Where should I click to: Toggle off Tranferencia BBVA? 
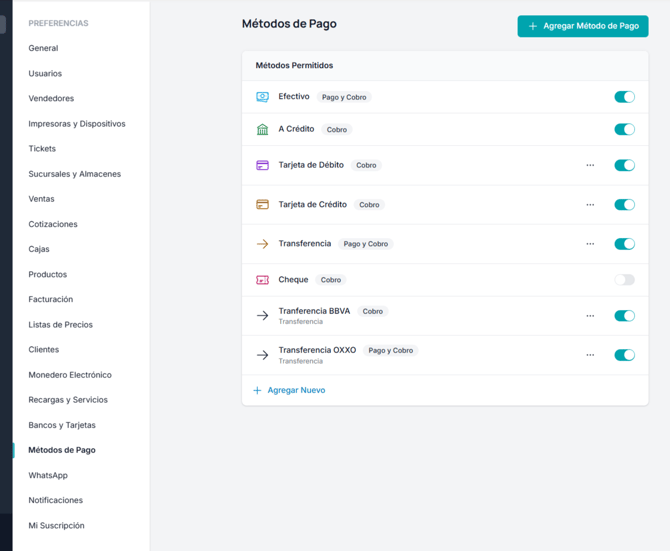[625, 316]
